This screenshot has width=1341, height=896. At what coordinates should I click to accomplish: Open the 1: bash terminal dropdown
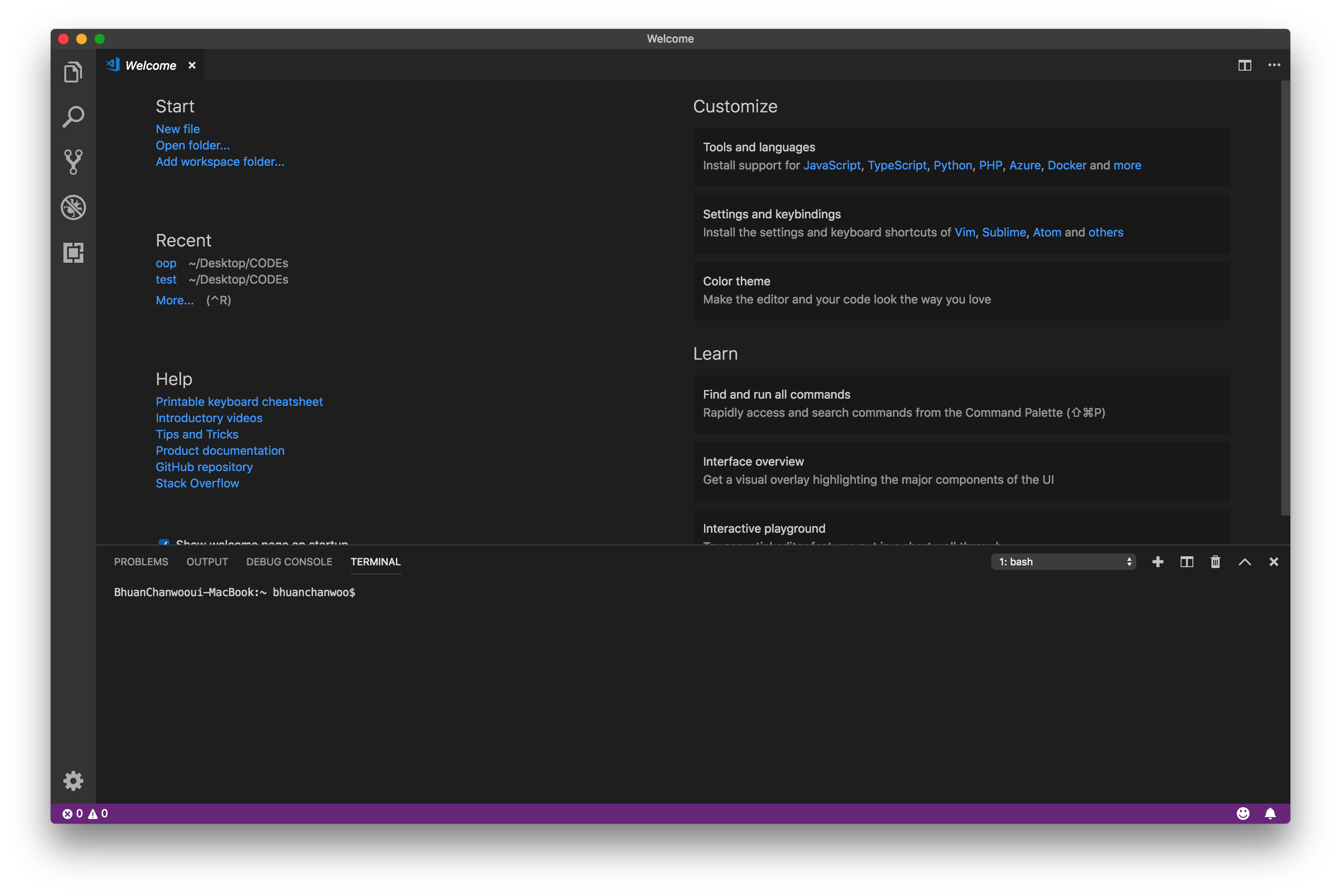[x=1063, y=562]
